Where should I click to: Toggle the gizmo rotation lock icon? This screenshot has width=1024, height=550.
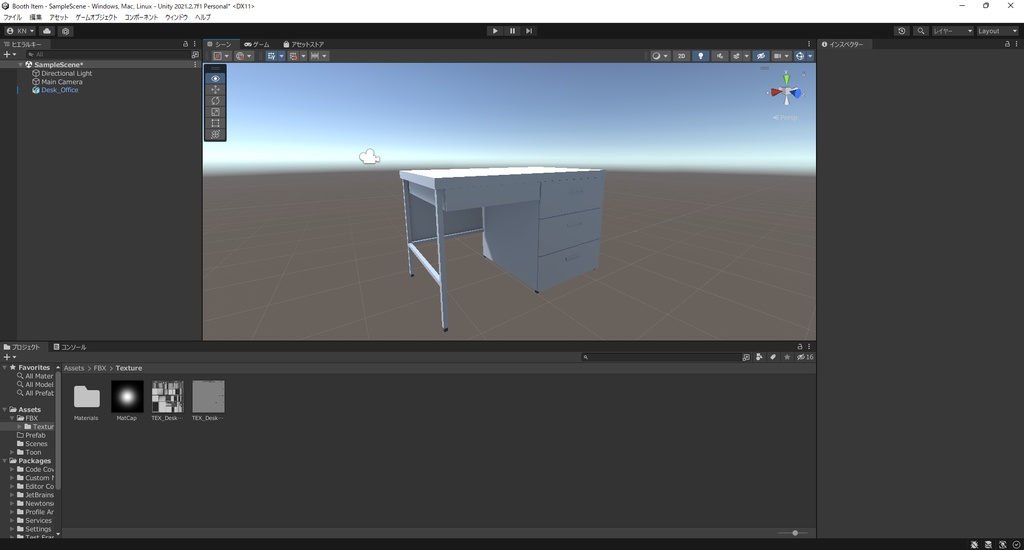(804, 74)
